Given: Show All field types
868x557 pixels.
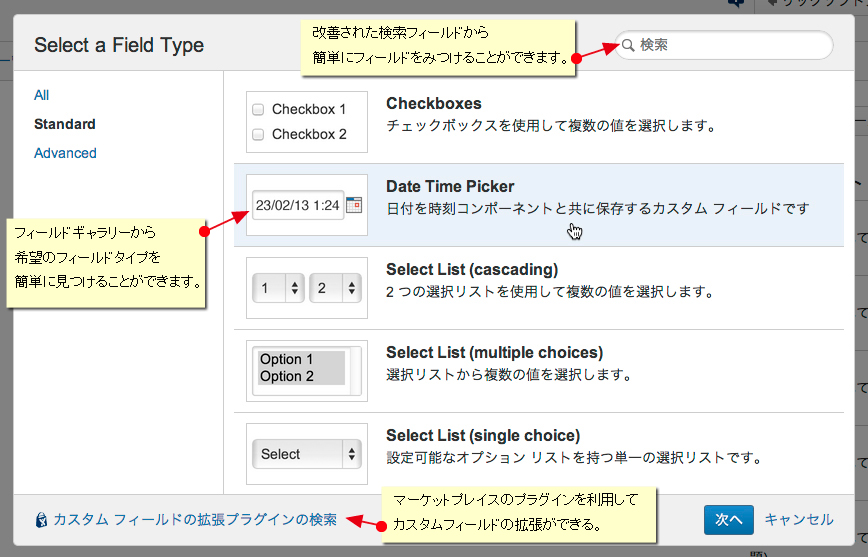Looking at the screenshot, I should coord(41,95).
